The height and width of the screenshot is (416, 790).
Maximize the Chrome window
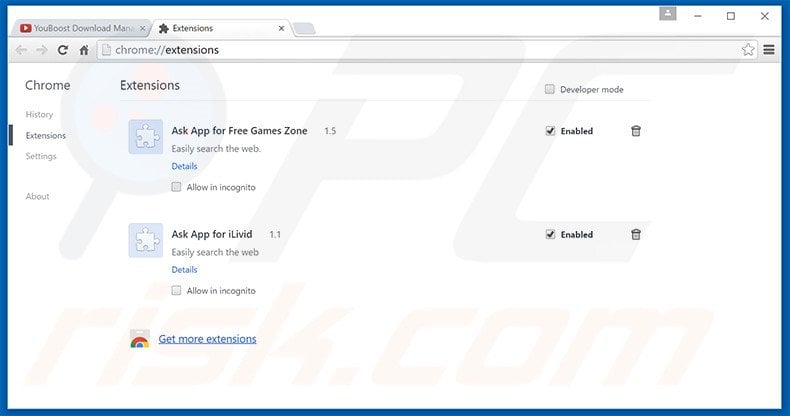(731, 16)
